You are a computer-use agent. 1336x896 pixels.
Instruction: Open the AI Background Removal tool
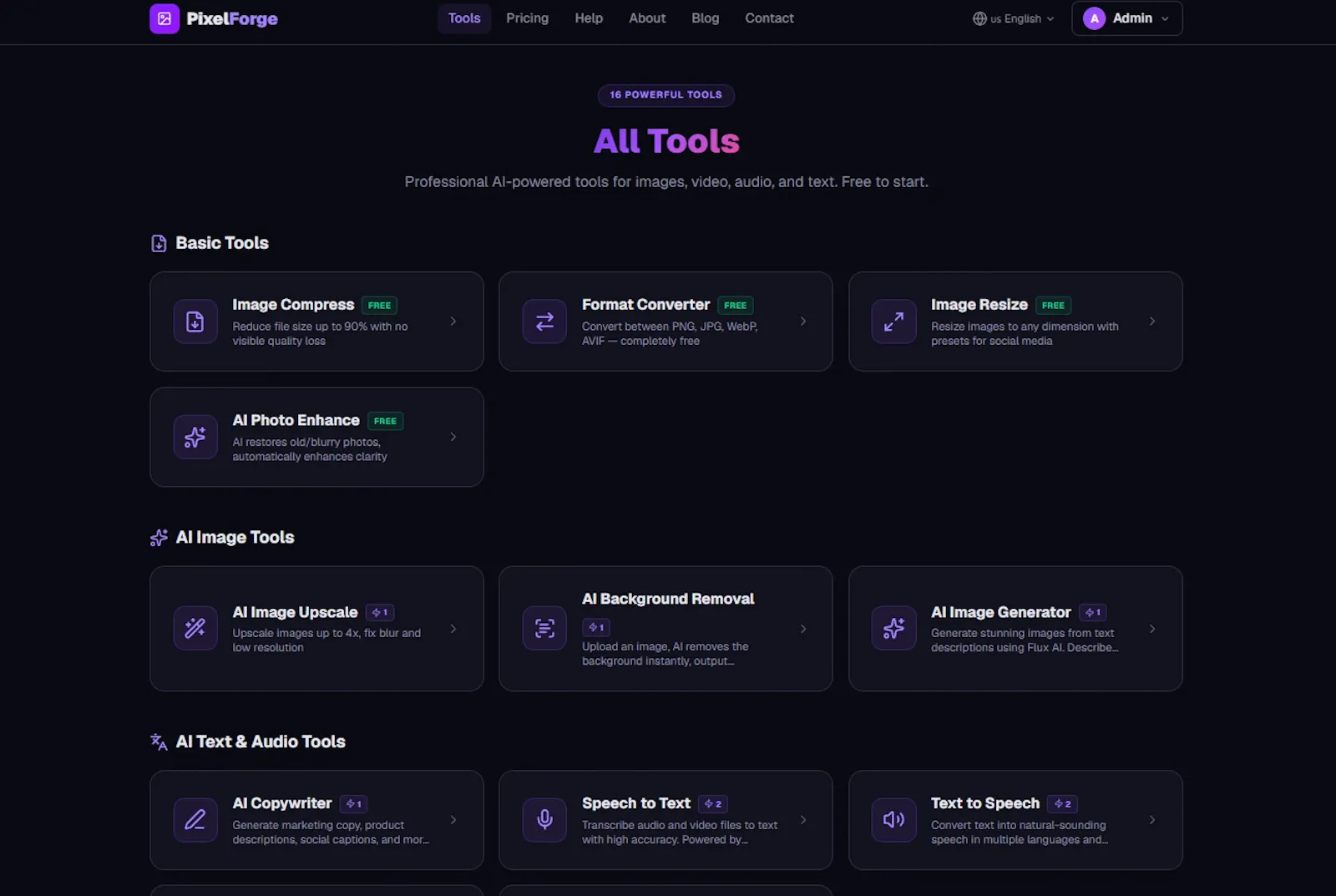[665, 629]
